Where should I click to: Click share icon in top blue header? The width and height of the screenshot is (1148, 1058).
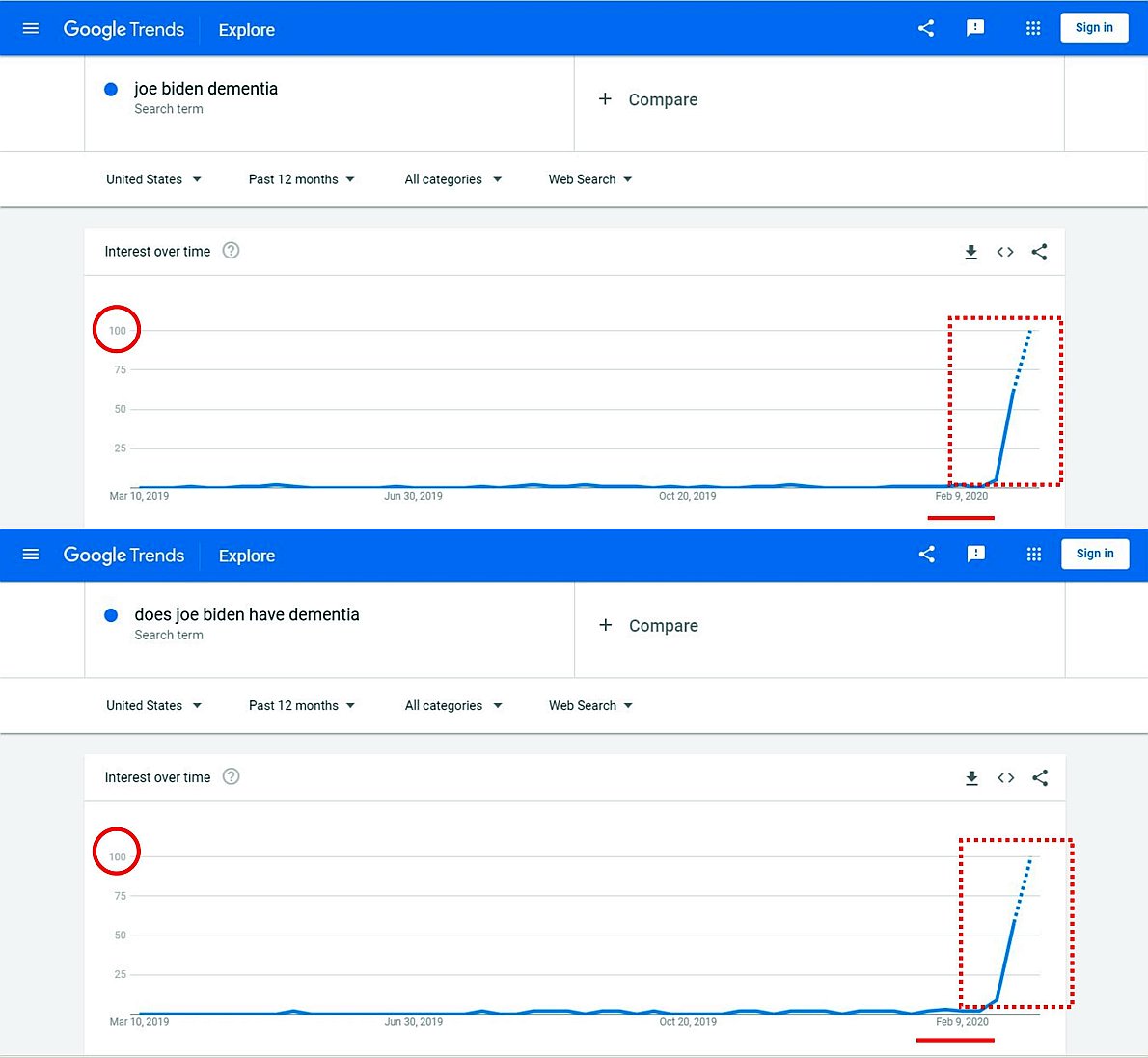(926, 29)
